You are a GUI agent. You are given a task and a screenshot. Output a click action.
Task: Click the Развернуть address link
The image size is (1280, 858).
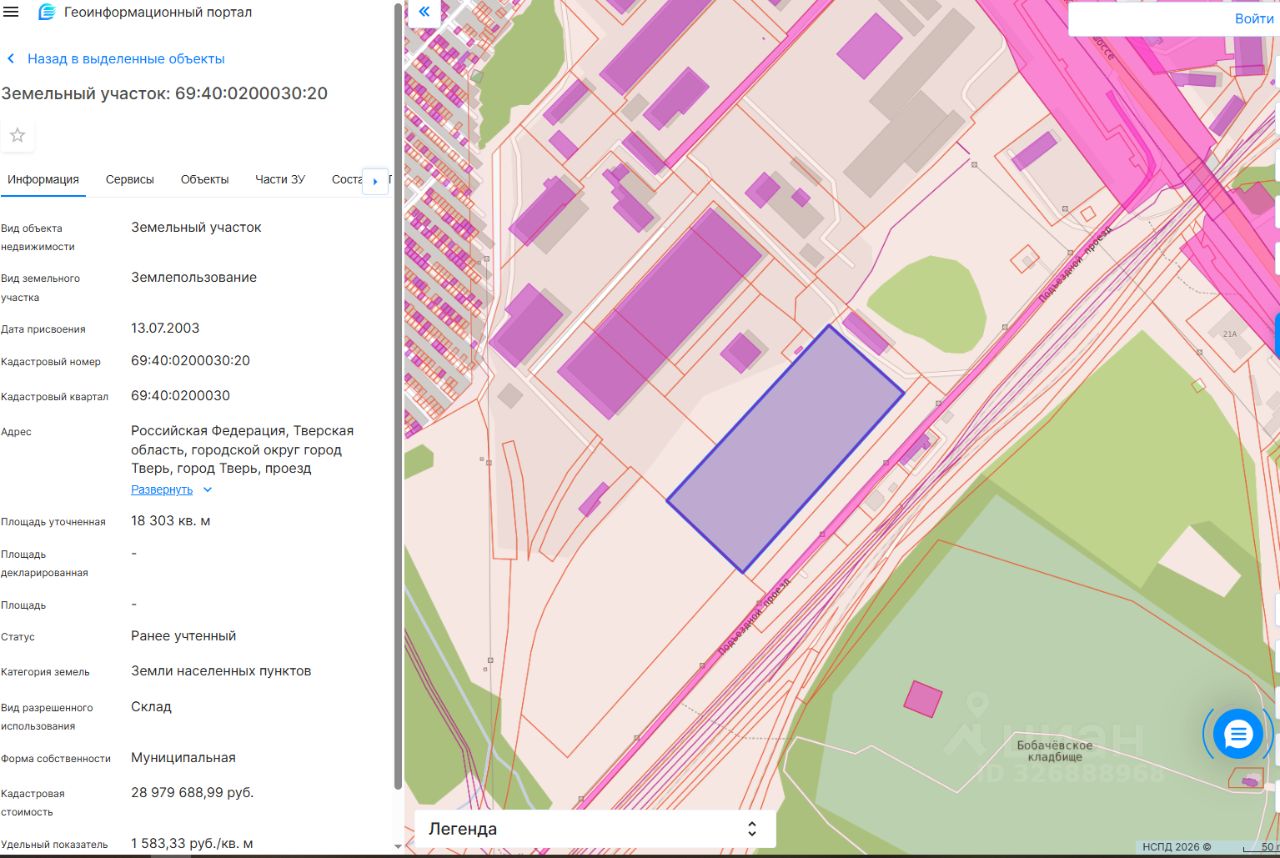click(162, 490)
